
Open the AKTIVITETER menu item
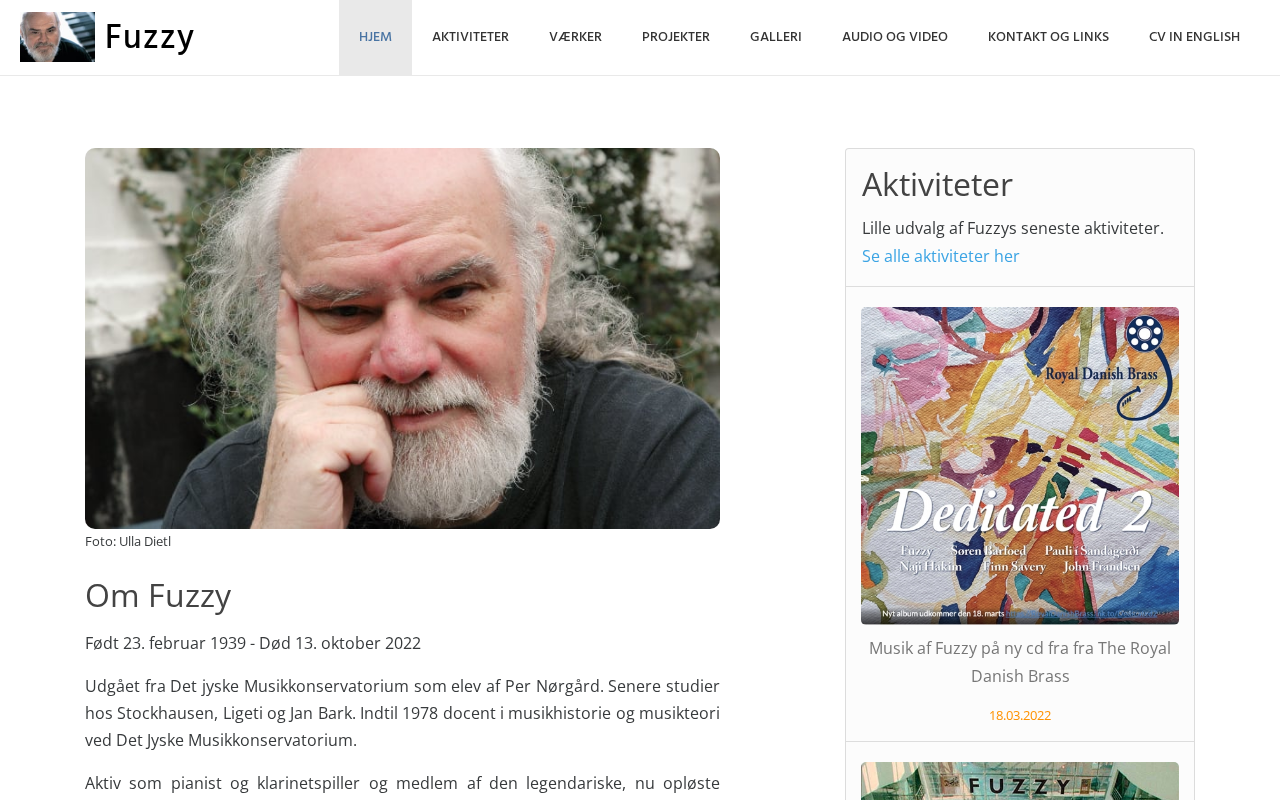point(470,37)
